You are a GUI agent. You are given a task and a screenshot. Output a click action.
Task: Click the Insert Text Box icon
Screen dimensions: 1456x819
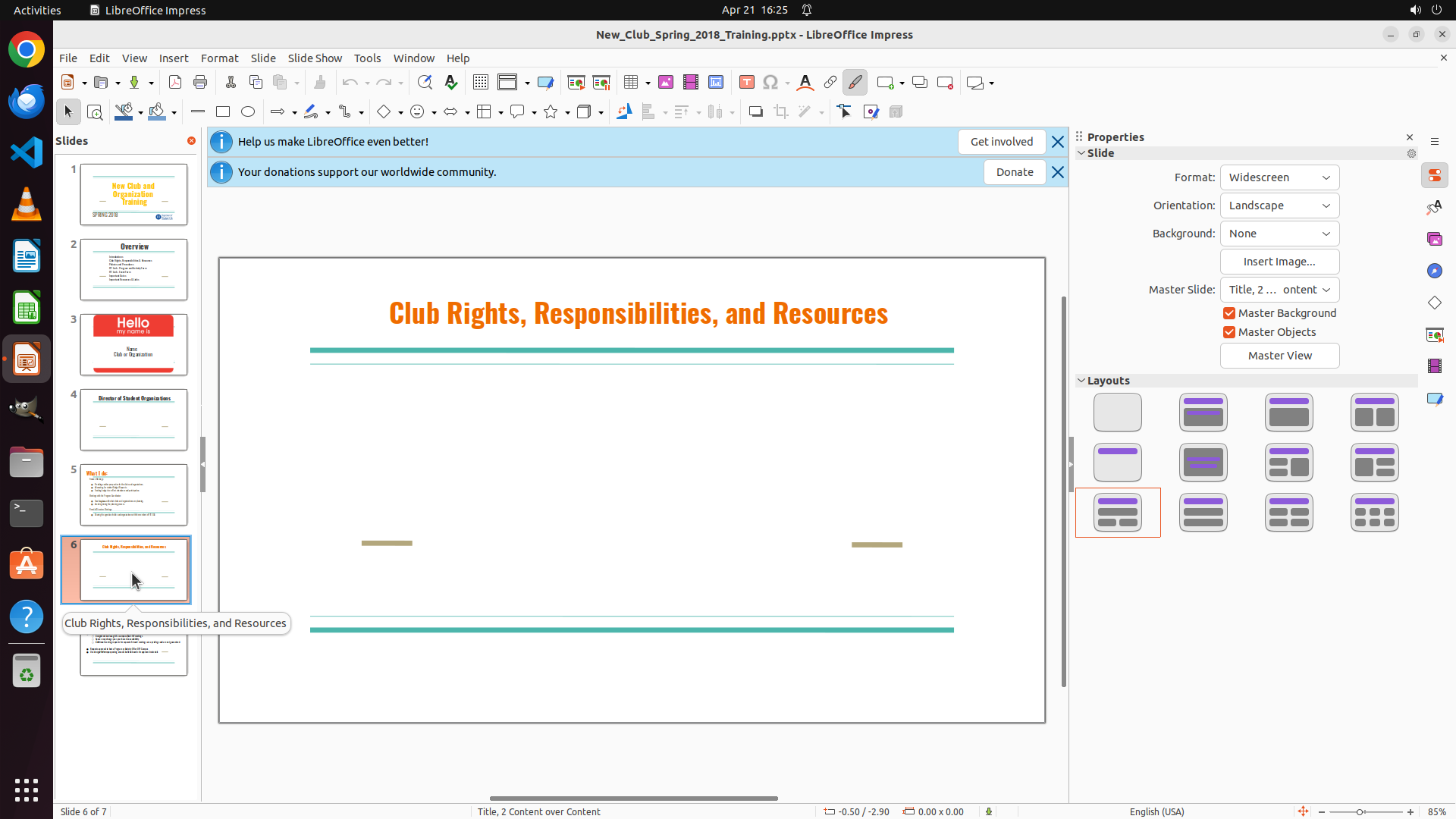click(x=746, y=83)
